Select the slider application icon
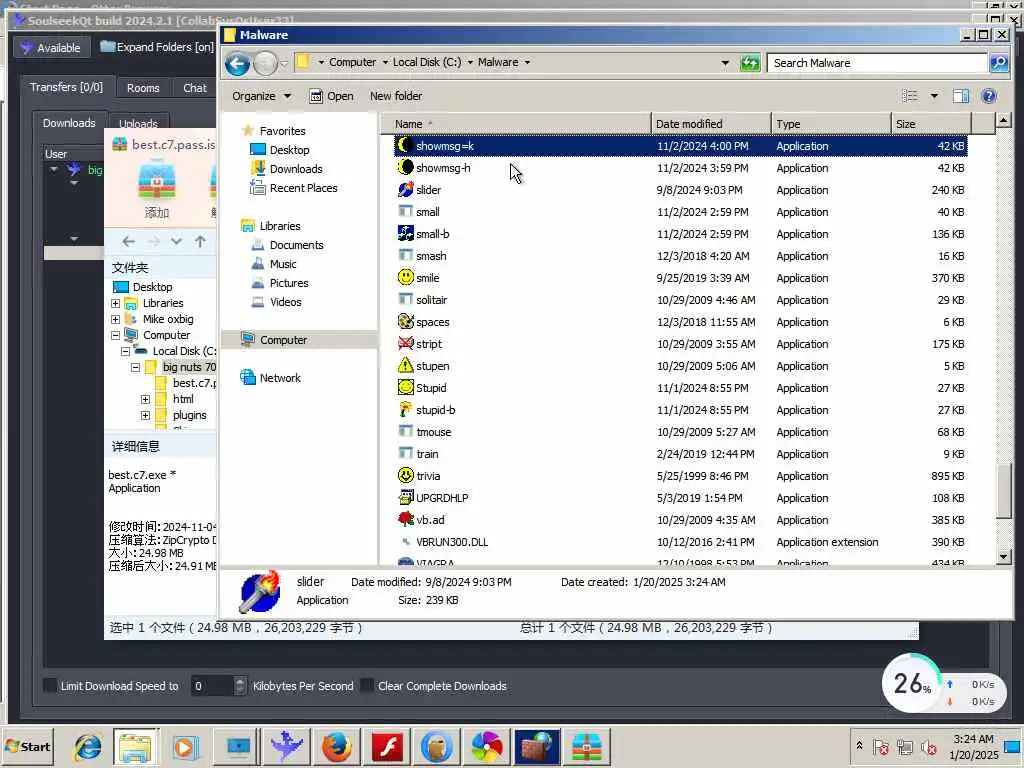Viewport: 1024px width, 768px height. (406, 189)
